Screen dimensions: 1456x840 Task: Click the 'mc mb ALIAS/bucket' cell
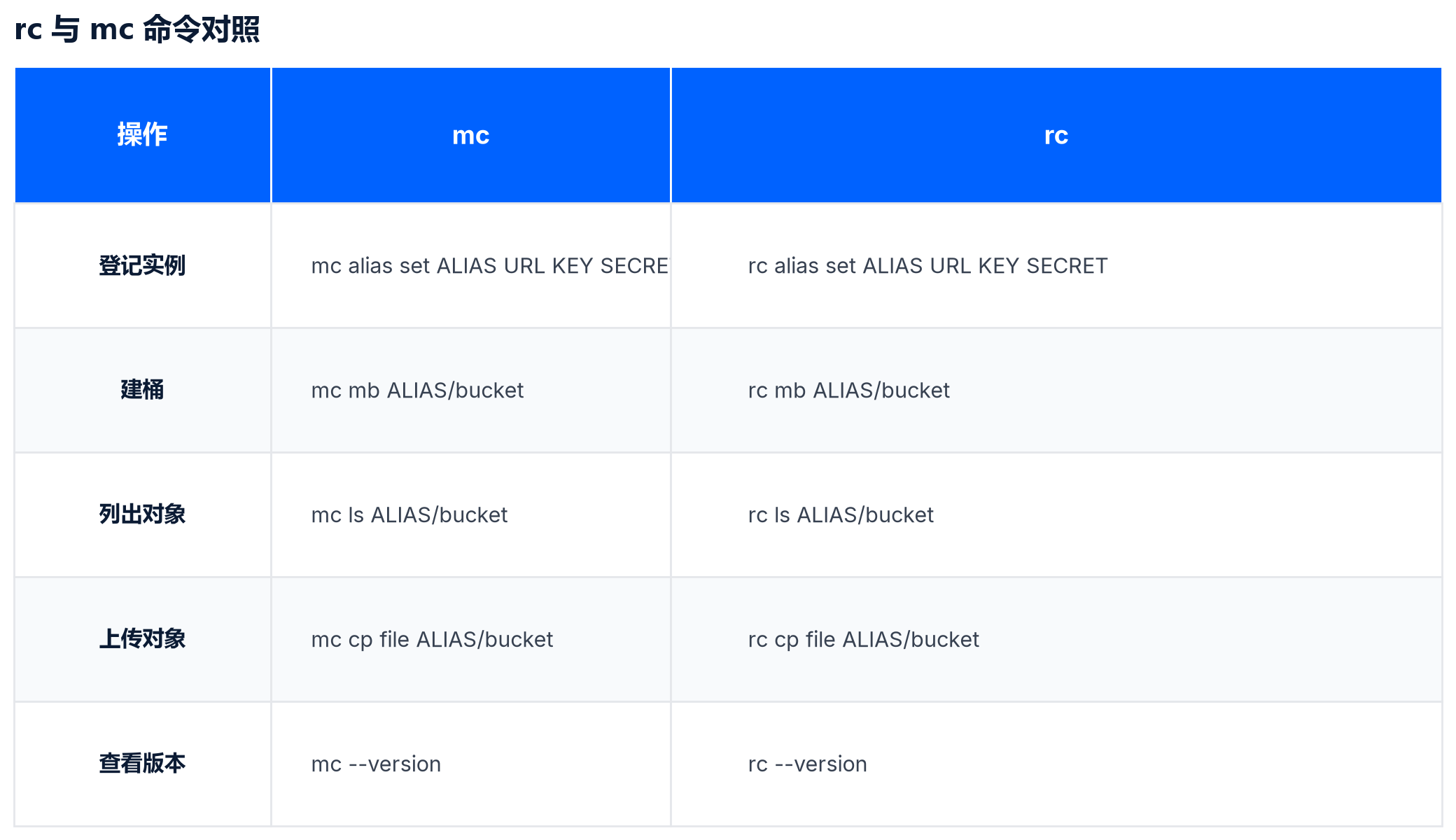click(x=470, y=390)
